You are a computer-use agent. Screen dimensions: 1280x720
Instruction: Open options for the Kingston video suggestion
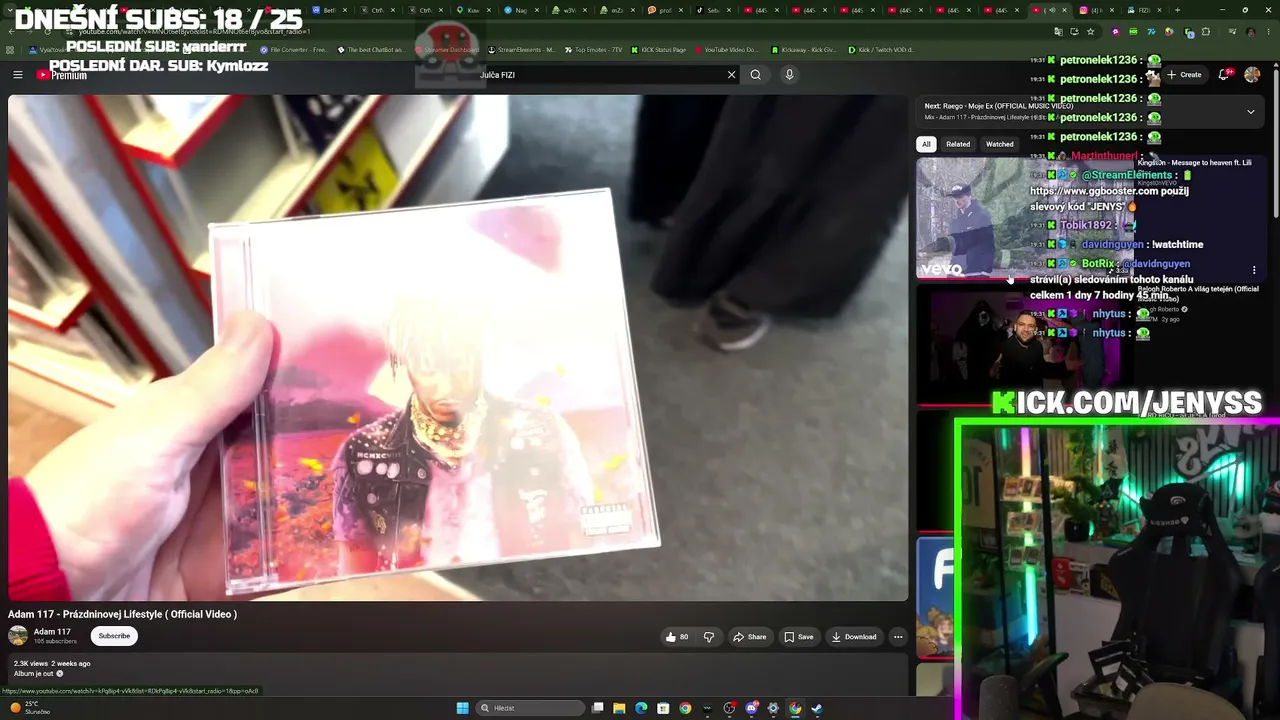pyautogui.click(x=1254, y=270)
